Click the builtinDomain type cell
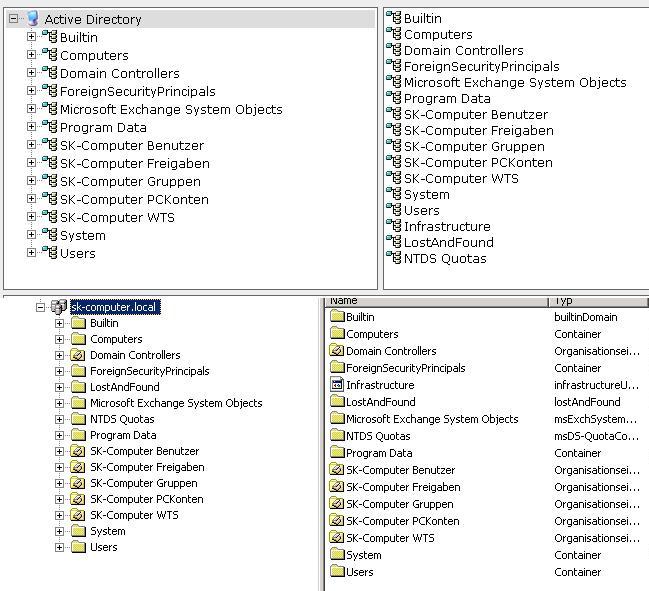Image resolution: width=649 pixels, height=591 pixels. [586, 317]
